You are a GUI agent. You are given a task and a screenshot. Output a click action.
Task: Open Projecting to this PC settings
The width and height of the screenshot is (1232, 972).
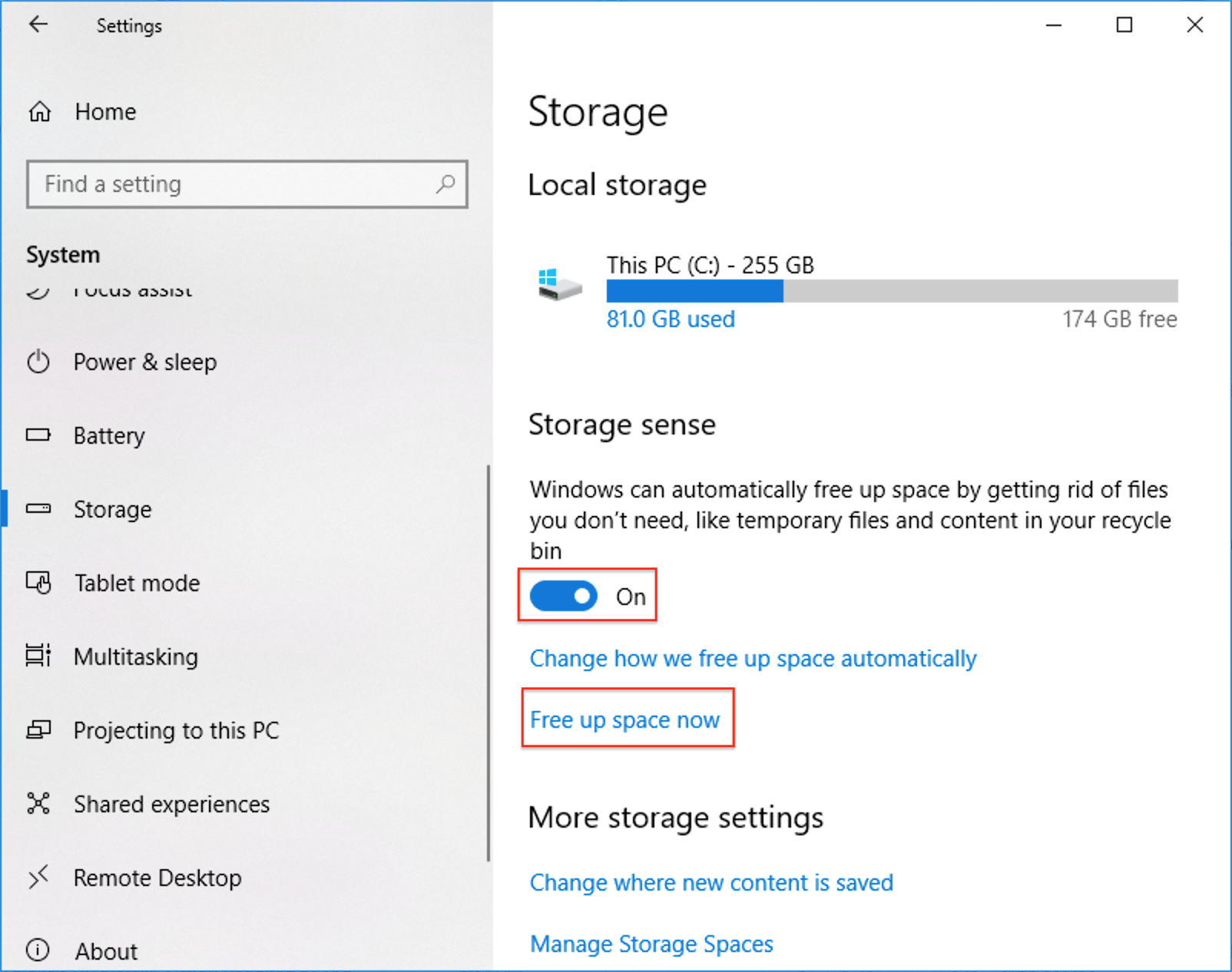176,730
